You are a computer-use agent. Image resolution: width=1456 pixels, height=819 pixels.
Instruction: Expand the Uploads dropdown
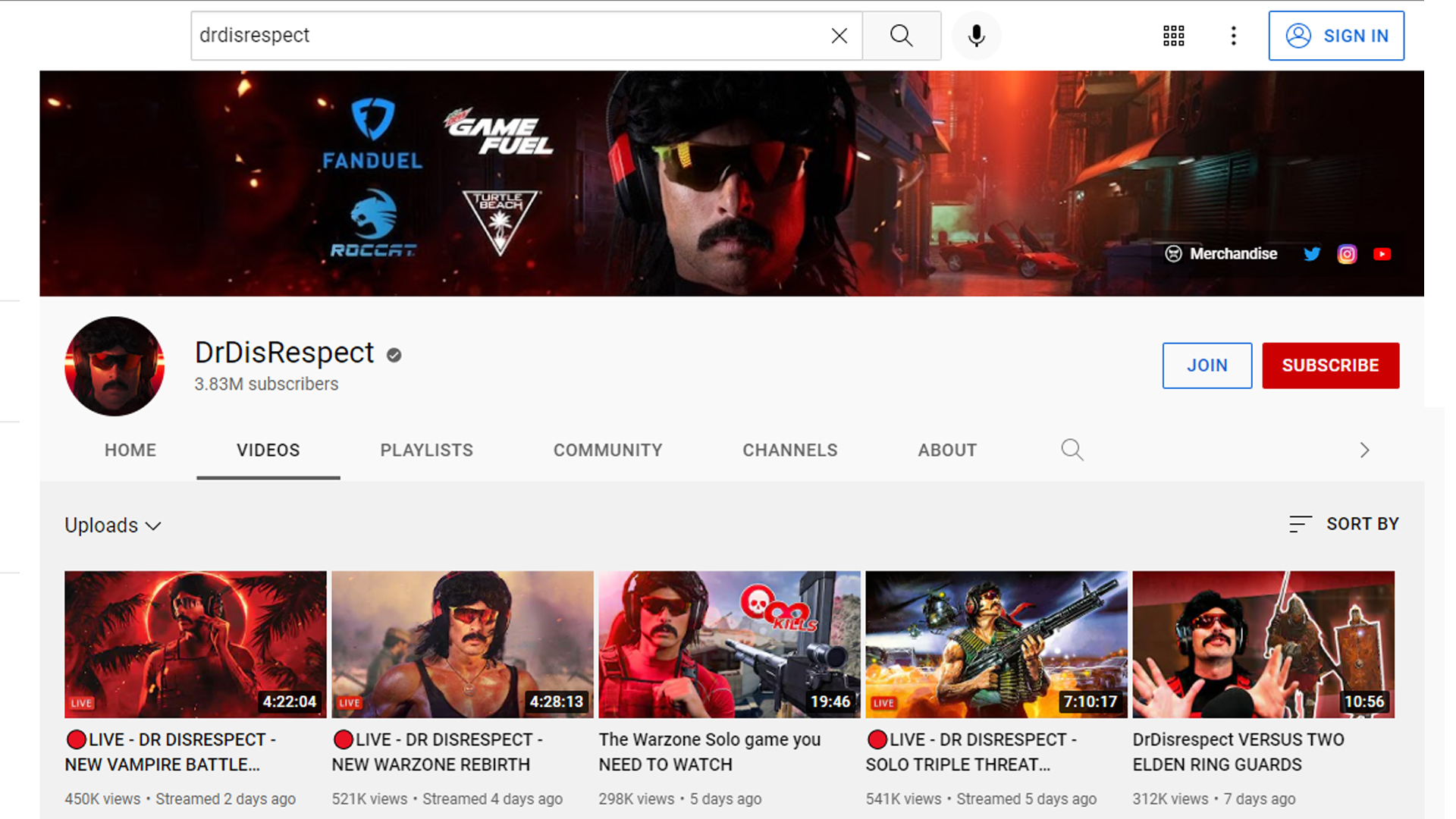(x=113, y=526)
